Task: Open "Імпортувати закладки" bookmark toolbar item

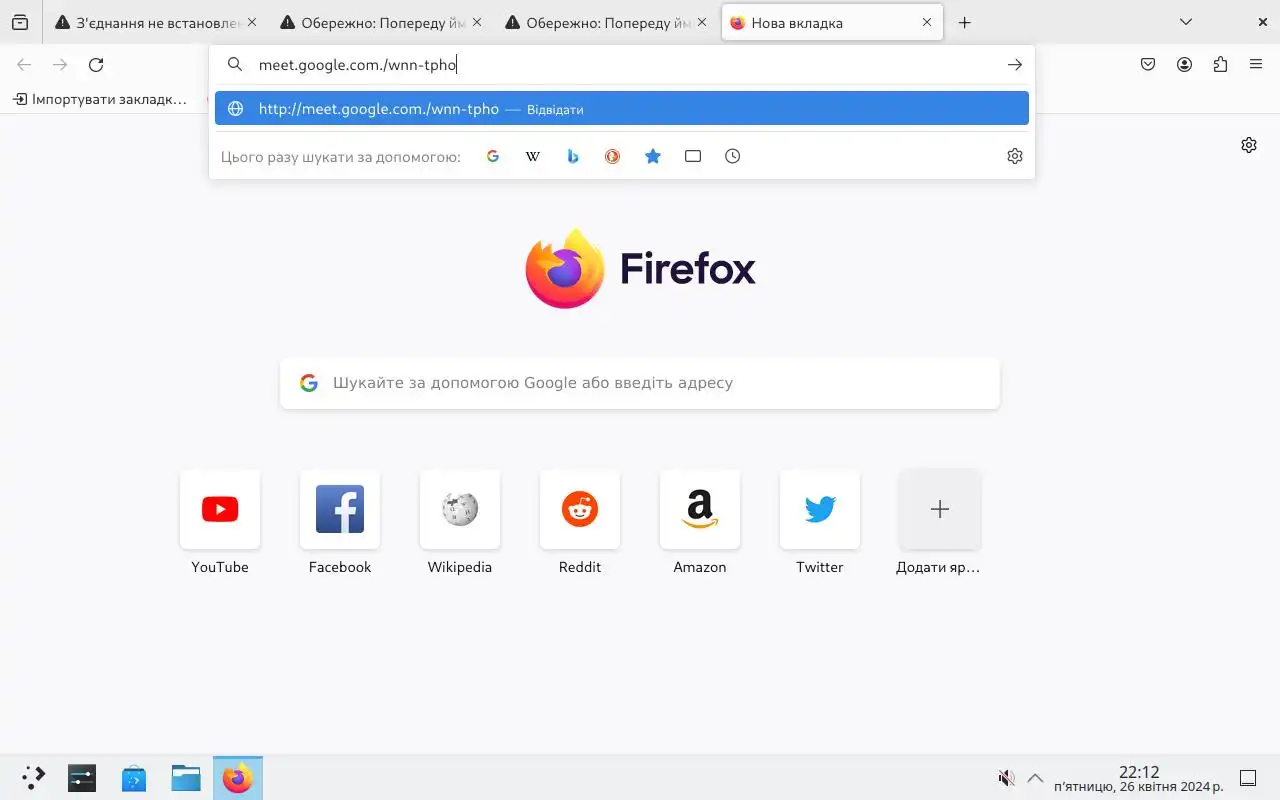Action: click(100, 99)
